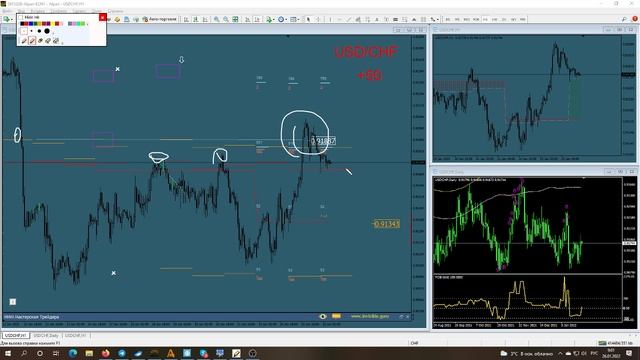Draw a vertical line tool
Viewport: 640px width, 360px height.
point(330,19)
